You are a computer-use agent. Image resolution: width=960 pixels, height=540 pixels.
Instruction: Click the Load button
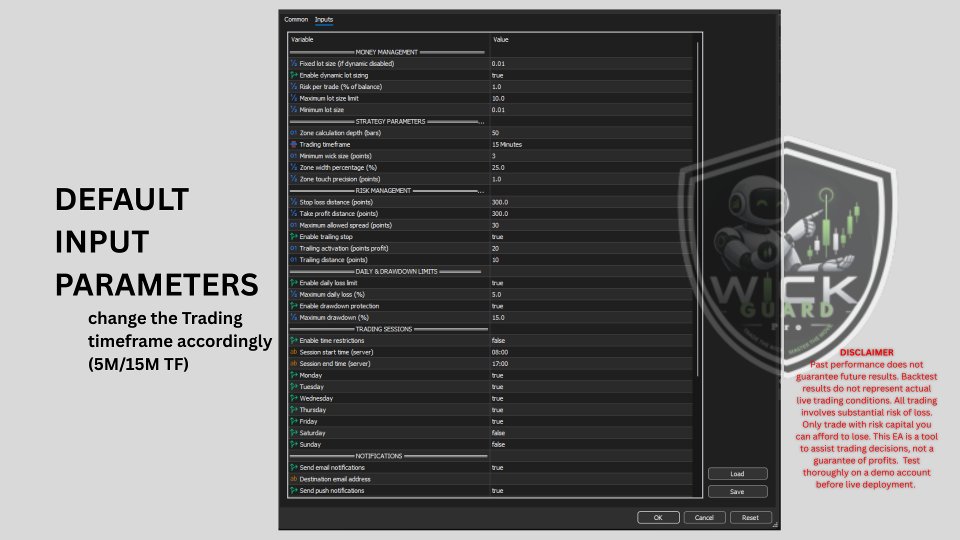click(x=737, y=474)
